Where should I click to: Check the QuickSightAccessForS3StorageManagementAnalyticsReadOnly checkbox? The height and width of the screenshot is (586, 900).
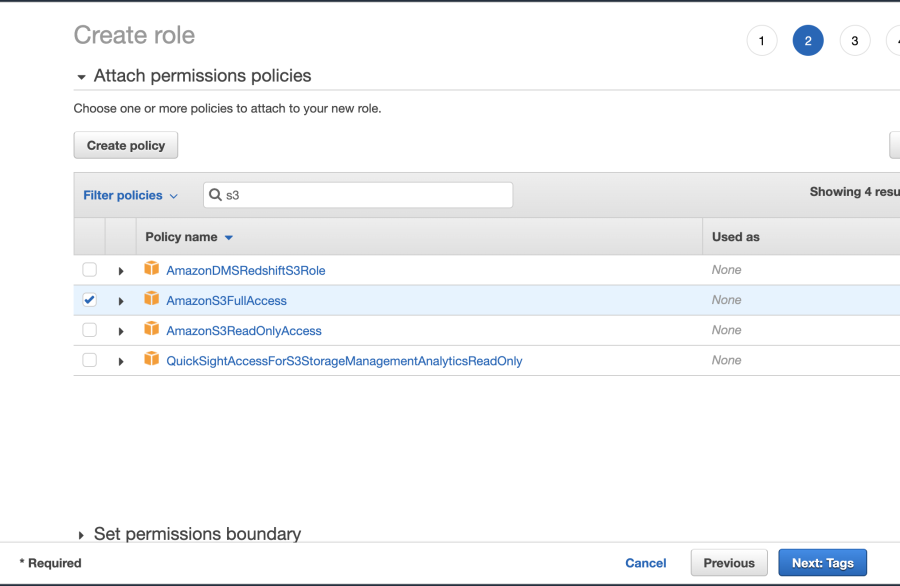point(90,360)
